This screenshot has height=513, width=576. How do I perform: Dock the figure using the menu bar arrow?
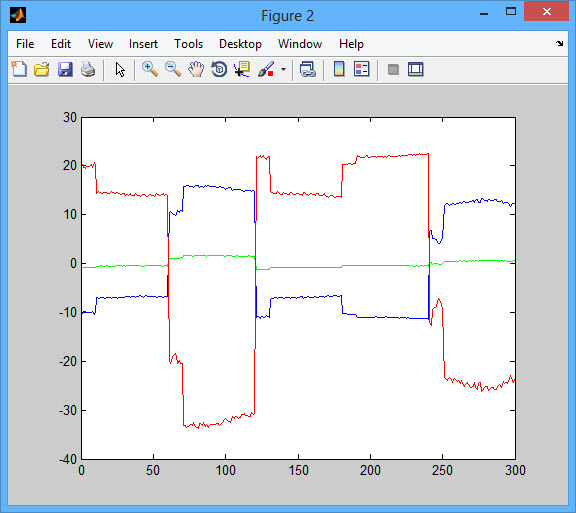click(x=559, y=43)
